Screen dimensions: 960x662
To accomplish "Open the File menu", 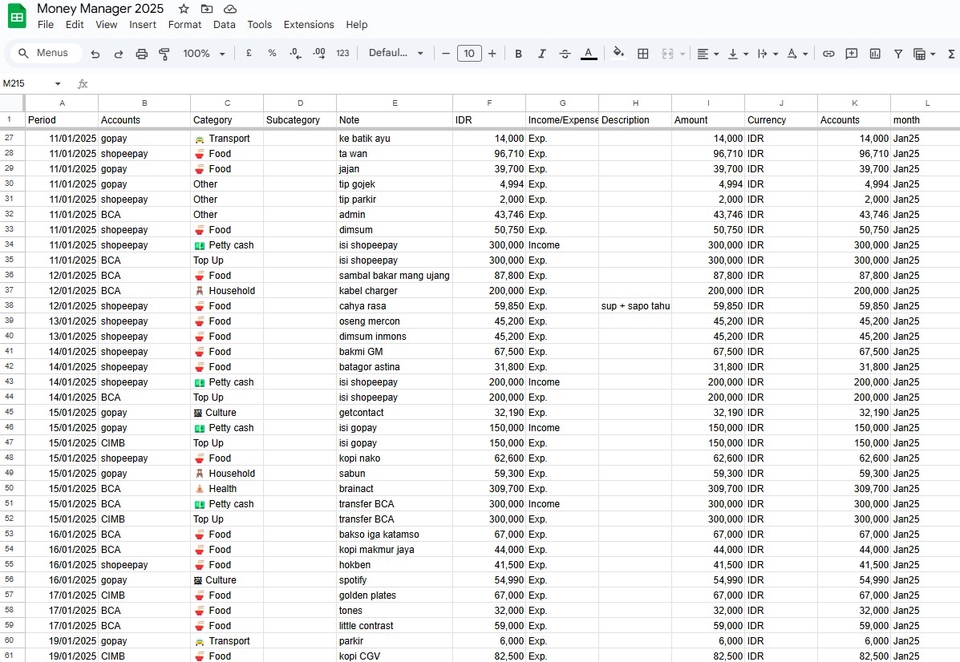I will click(45, 24).
